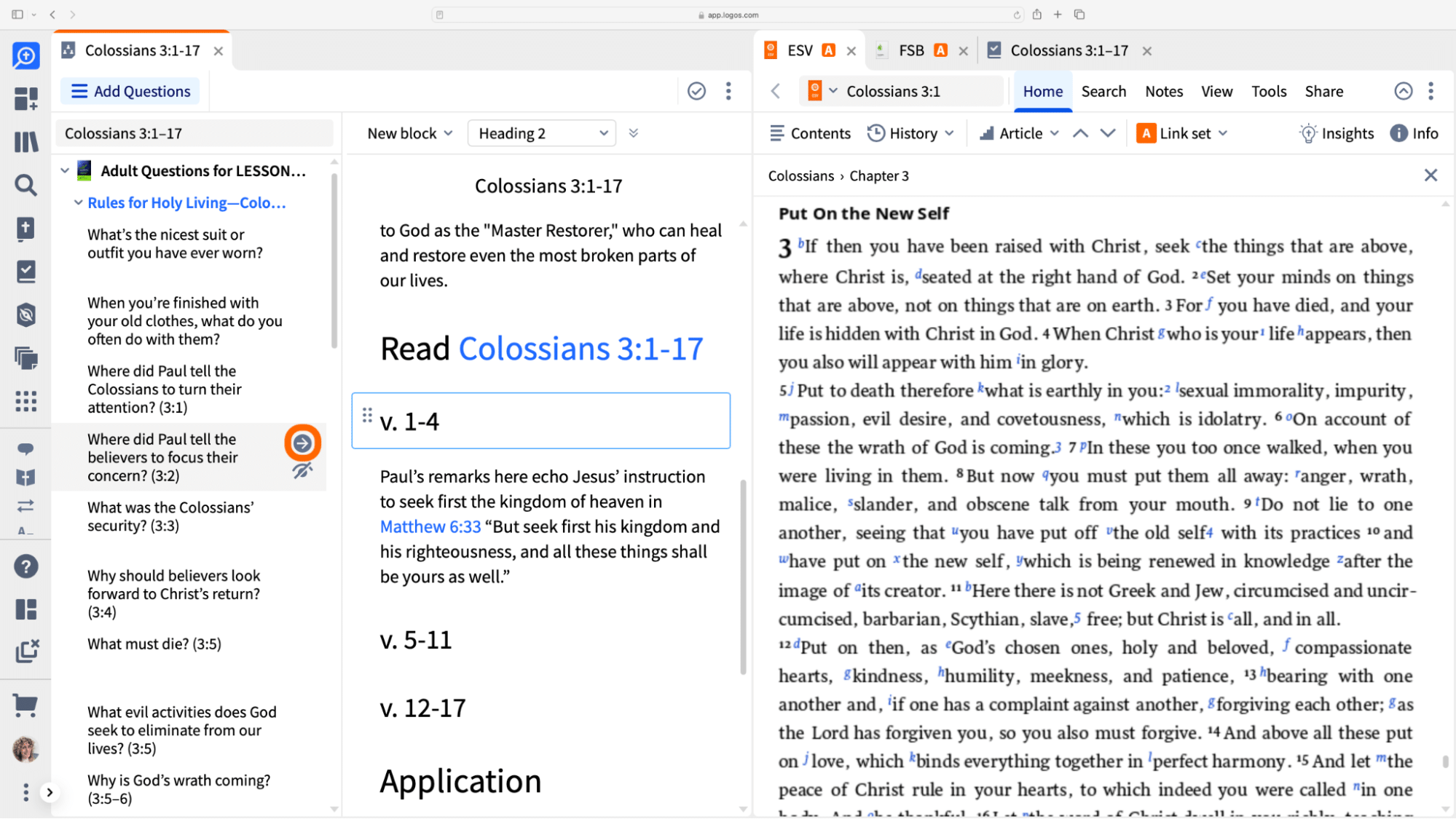
Task: Collapse Adult Questions for LESSON tree node
Action: pyautogui.click(x=65, y=170)
